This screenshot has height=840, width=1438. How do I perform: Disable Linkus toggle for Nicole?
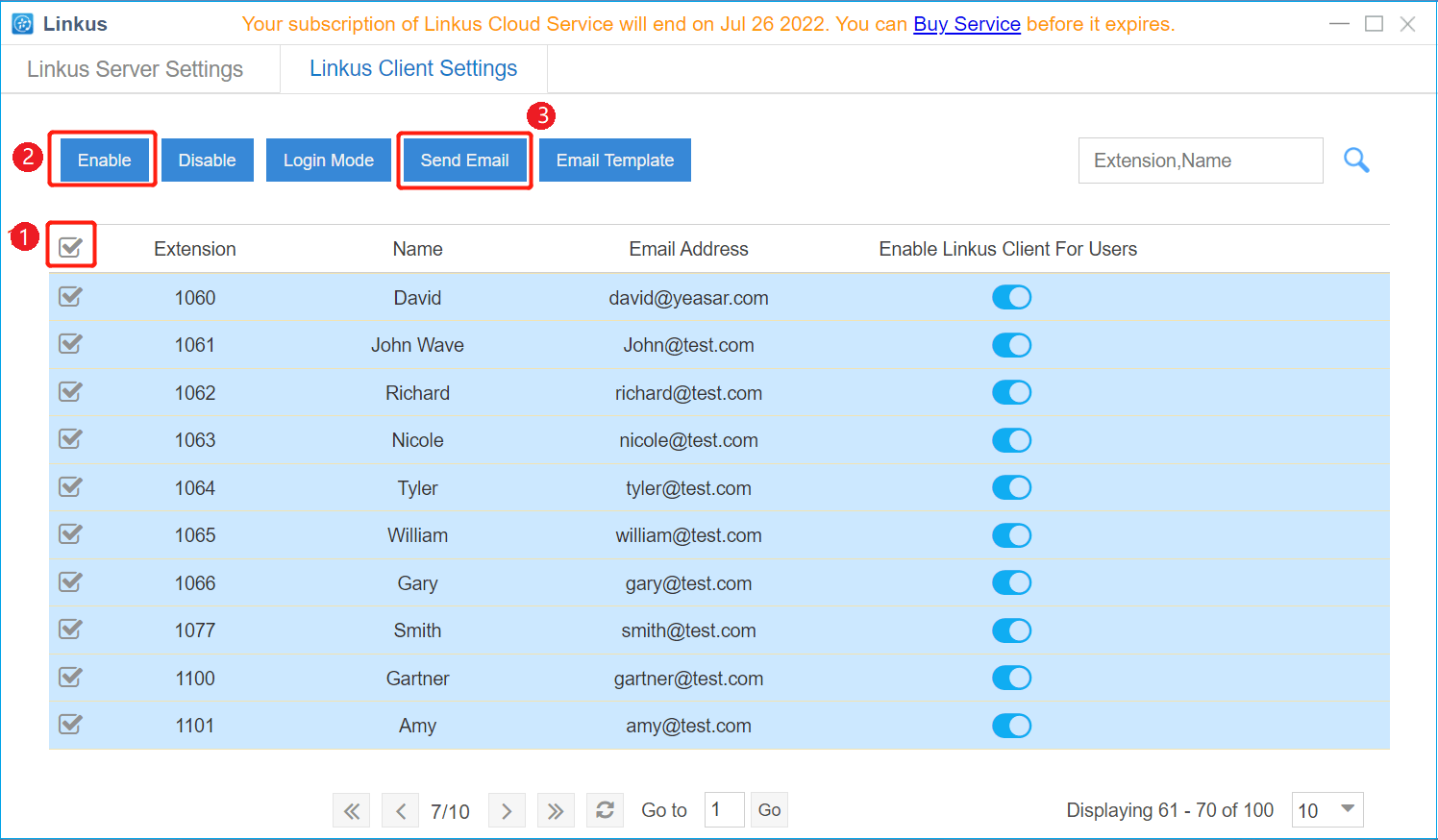coord(1011,440)
